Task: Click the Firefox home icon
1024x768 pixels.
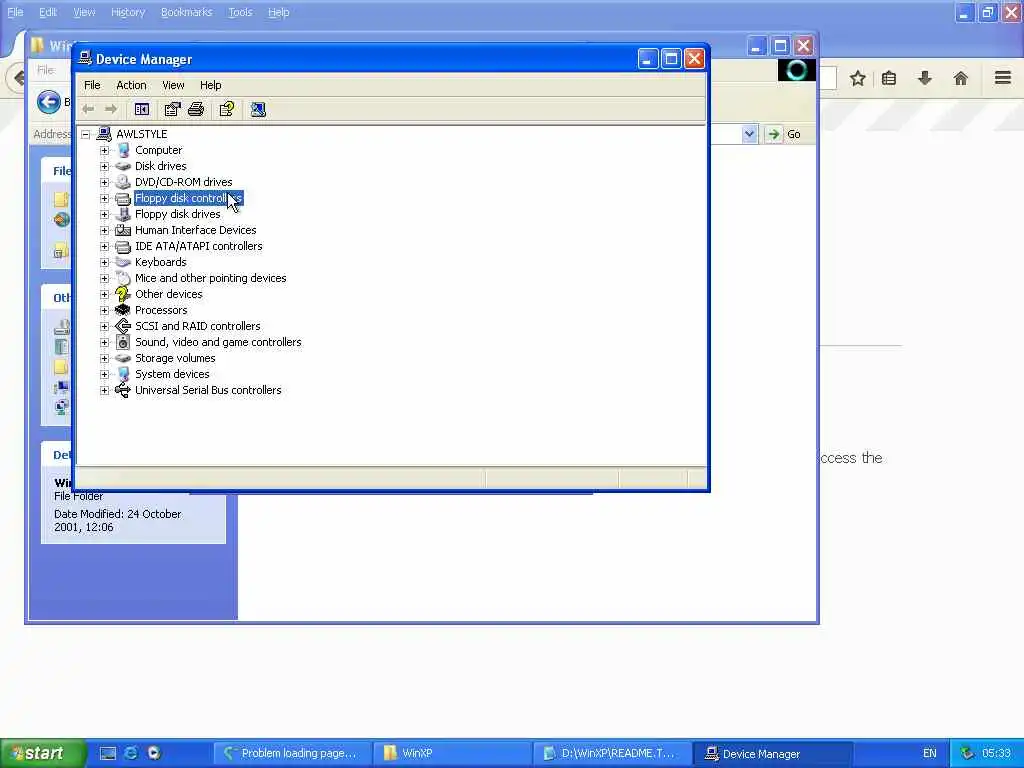Action: [961, 79]
